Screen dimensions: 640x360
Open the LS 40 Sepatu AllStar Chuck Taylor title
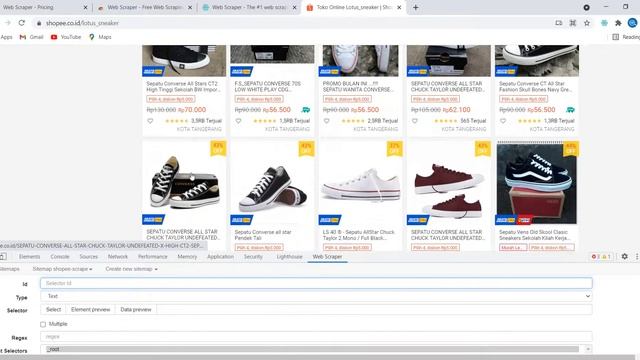[359, 235]
